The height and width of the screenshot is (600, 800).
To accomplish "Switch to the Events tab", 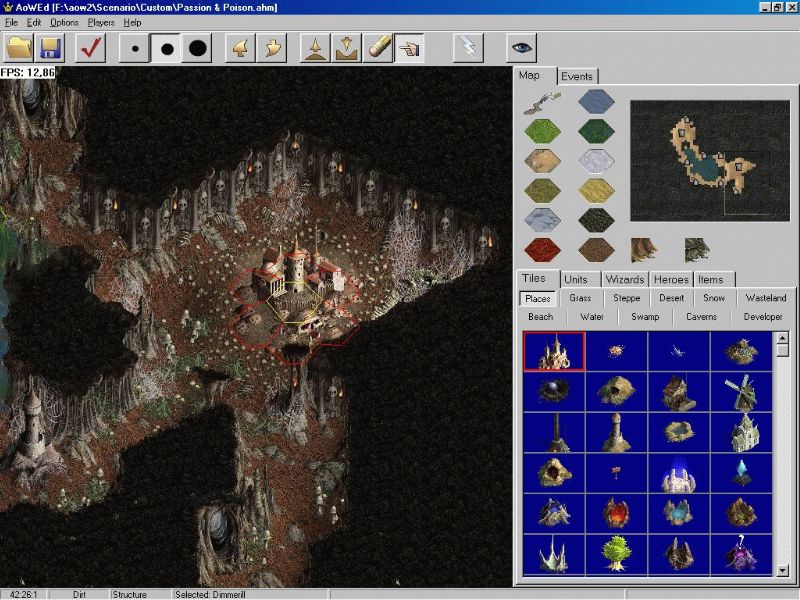I will (577, 76).
